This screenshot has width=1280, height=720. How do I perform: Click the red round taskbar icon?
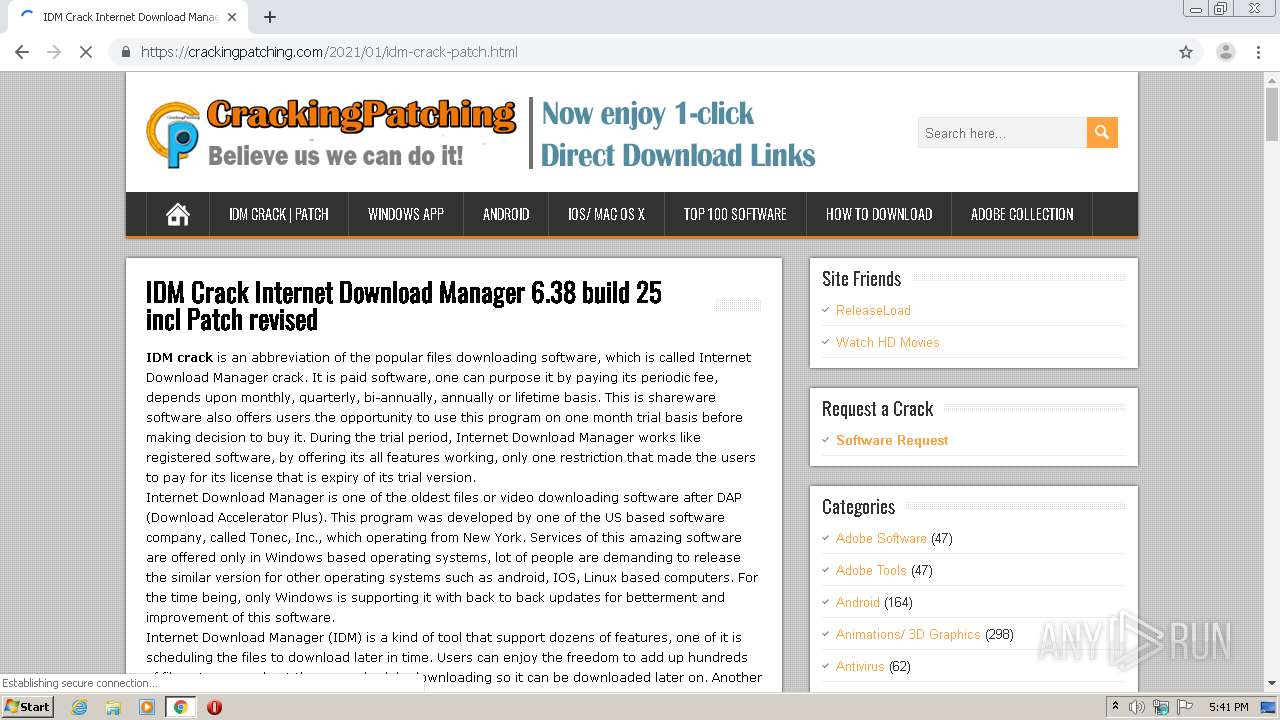click(214, 707)
